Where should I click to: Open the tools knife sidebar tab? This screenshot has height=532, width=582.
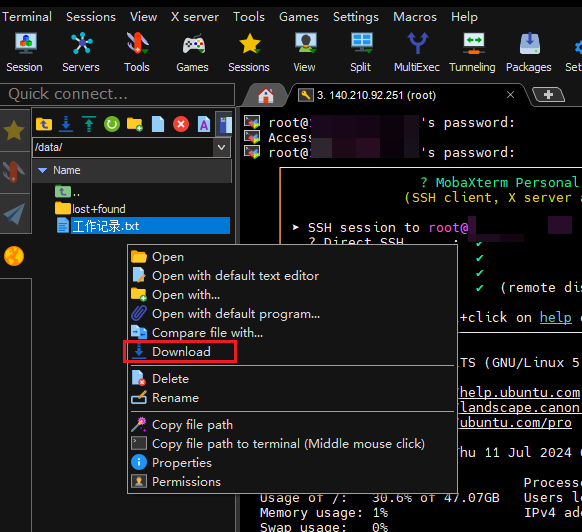(x=14, y=172)
